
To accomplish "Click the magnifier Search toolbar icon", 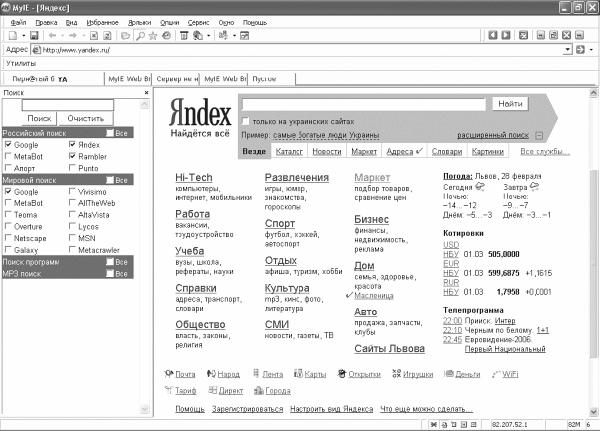I will [141, 35].
